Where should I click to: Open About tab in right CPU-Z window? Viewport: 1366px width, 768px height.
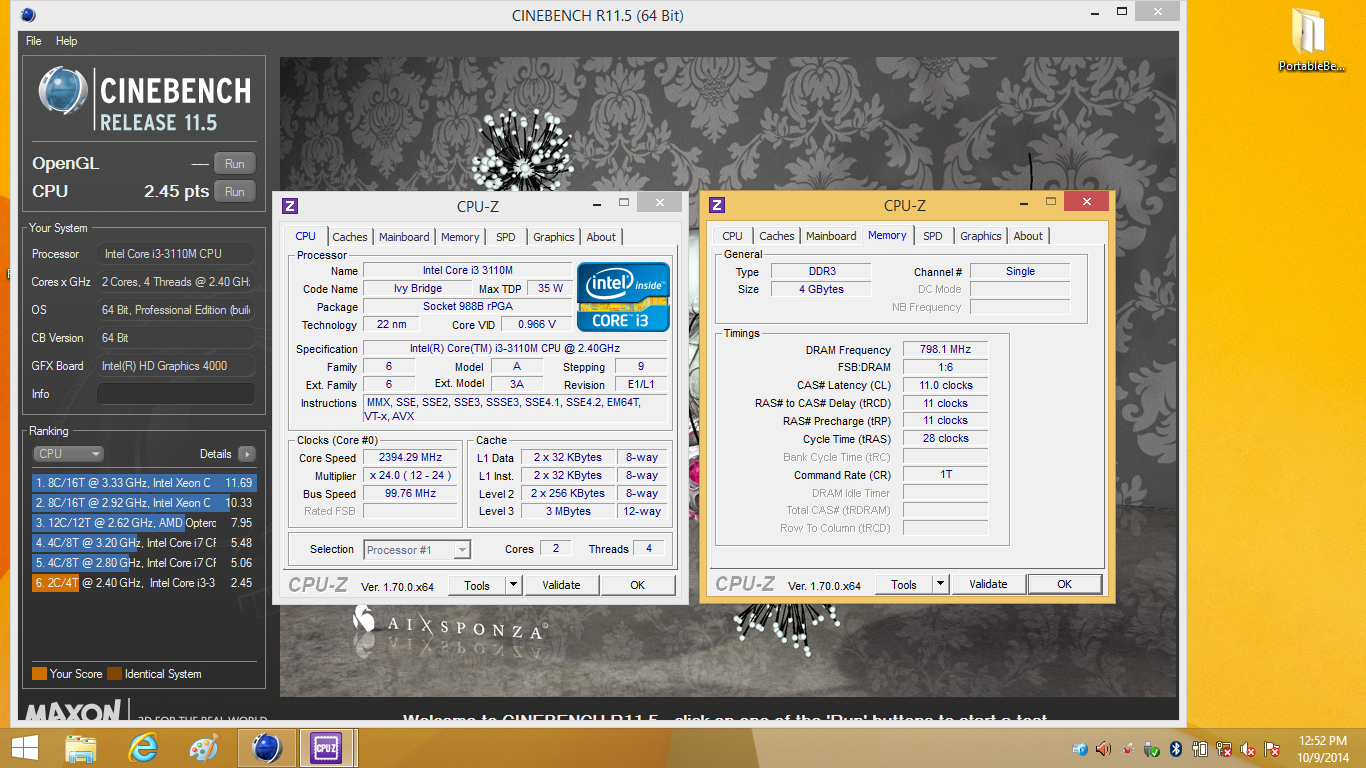click(1028, 236)
